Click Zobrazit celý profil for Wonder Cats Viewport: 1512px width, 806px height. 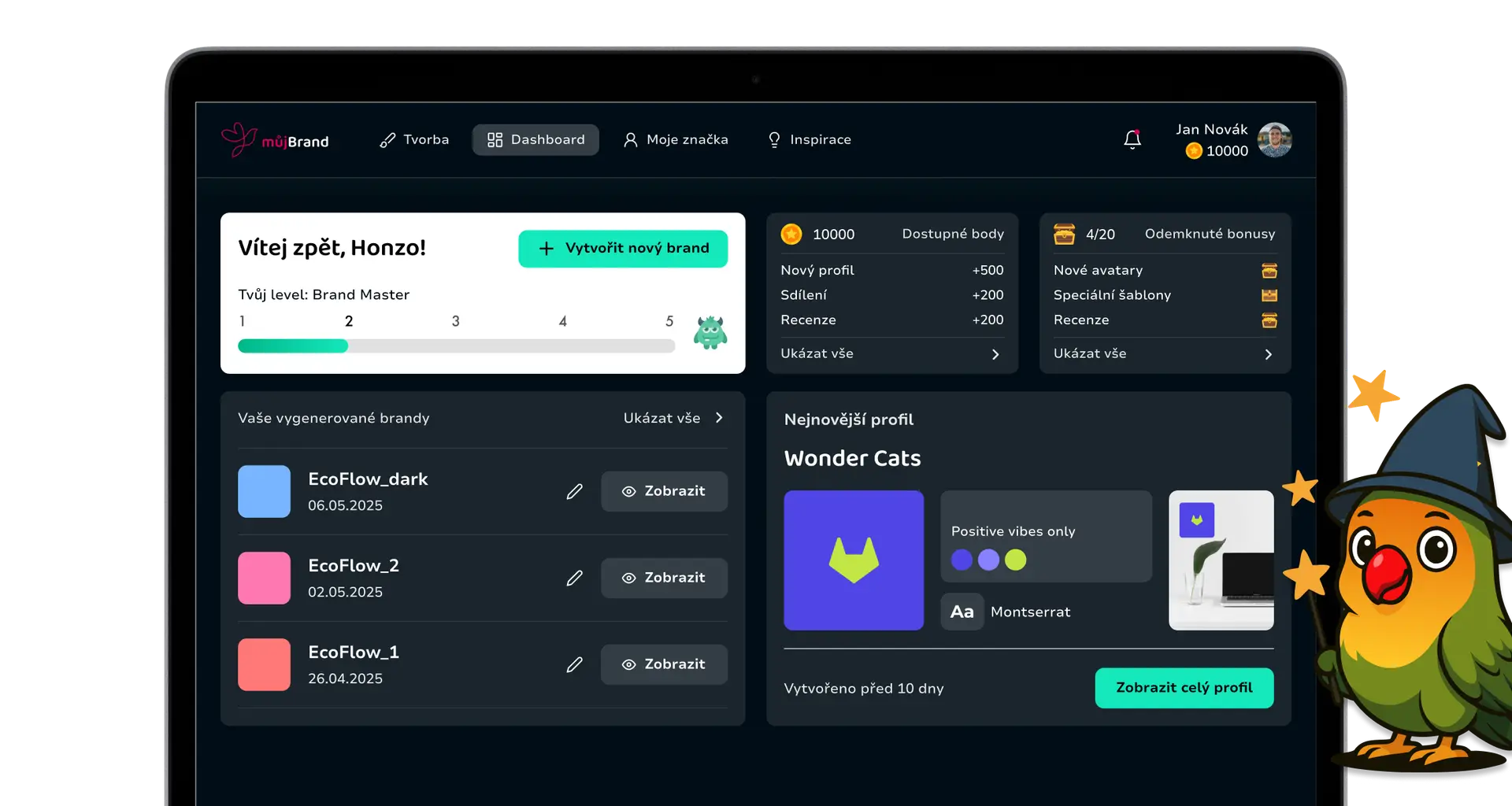pyautogui.click(x=1184, y=687)
